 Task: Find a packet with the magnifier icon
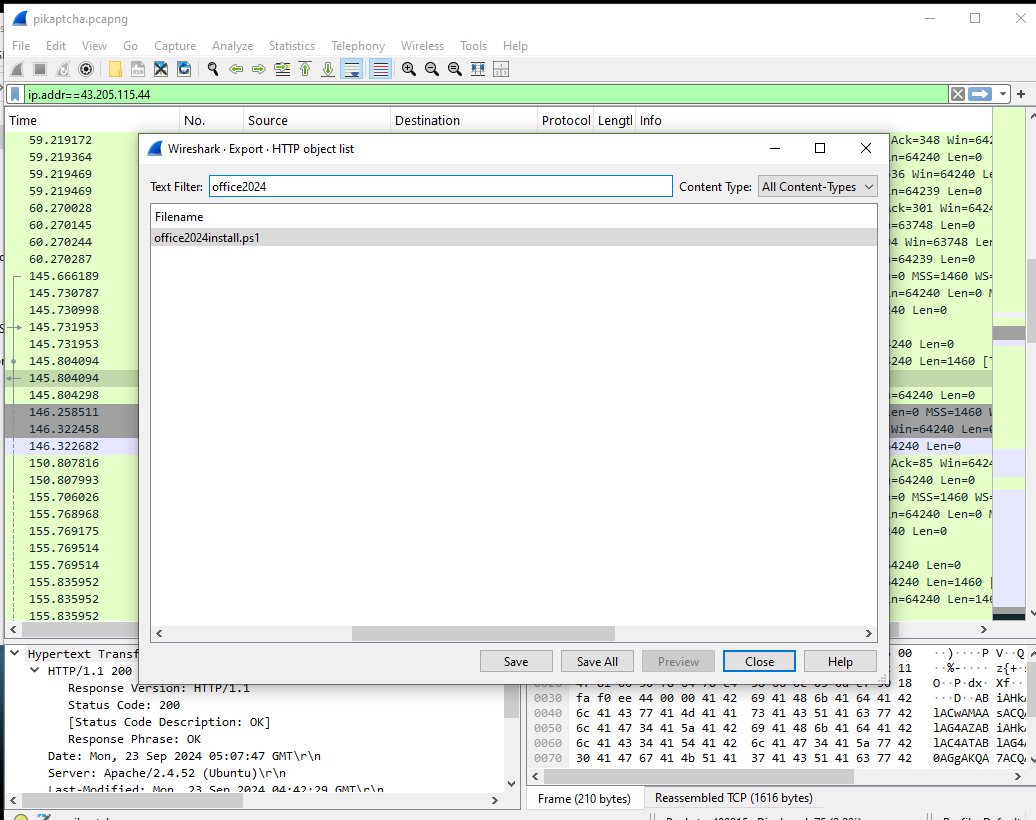213,69
